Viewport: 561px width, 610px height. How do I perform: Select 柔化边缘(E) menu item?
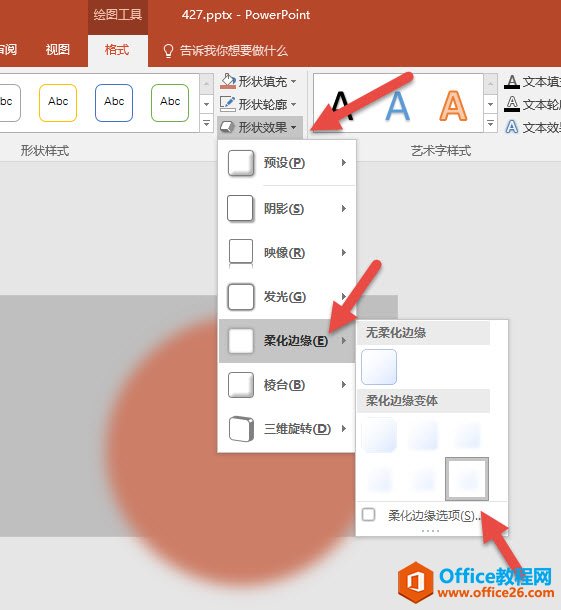click(287, 341)
